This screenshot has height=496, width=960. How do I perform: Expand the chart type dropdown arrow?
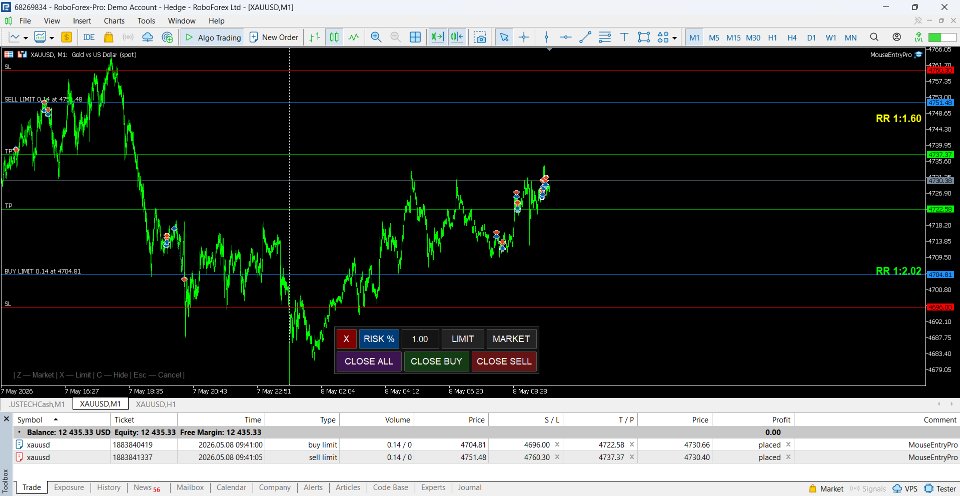point(25,37)
